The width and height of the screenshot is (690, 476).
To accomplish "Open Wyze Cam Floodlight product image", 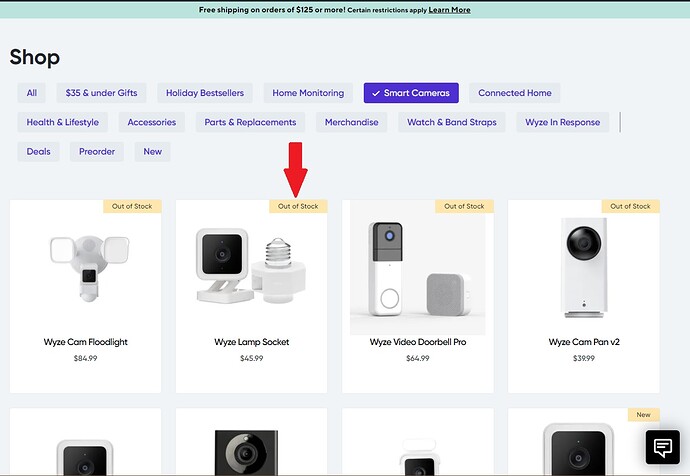I will click(89, 268).
